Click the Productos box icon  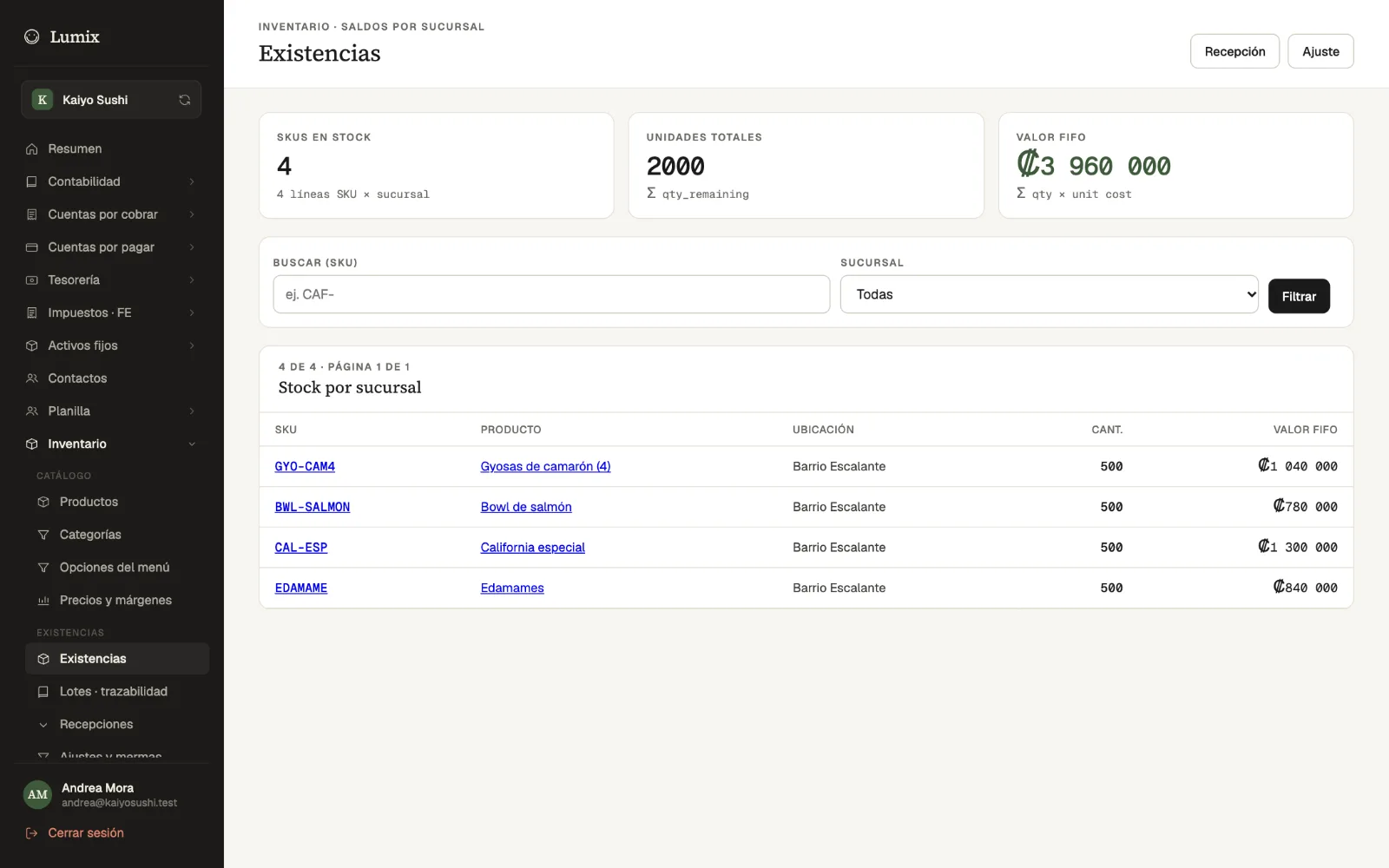(43, 502)
